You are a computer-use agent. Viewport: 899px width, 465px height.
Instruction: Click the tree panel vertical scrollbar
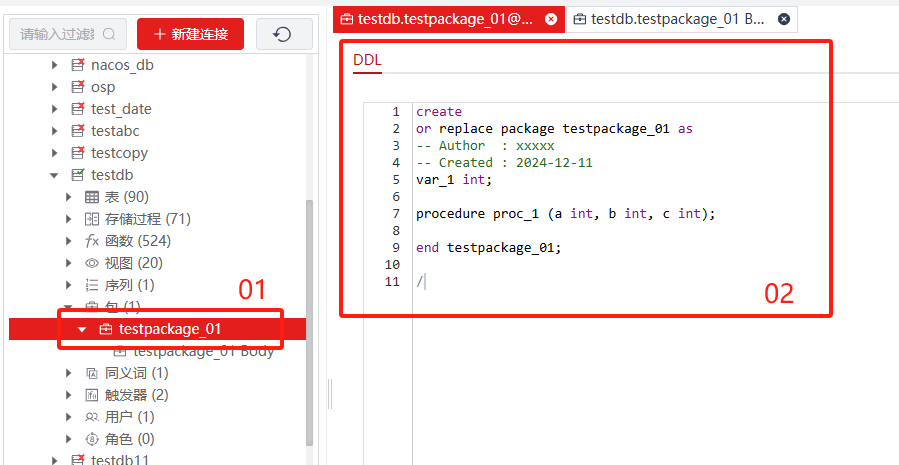pos(309,320)
